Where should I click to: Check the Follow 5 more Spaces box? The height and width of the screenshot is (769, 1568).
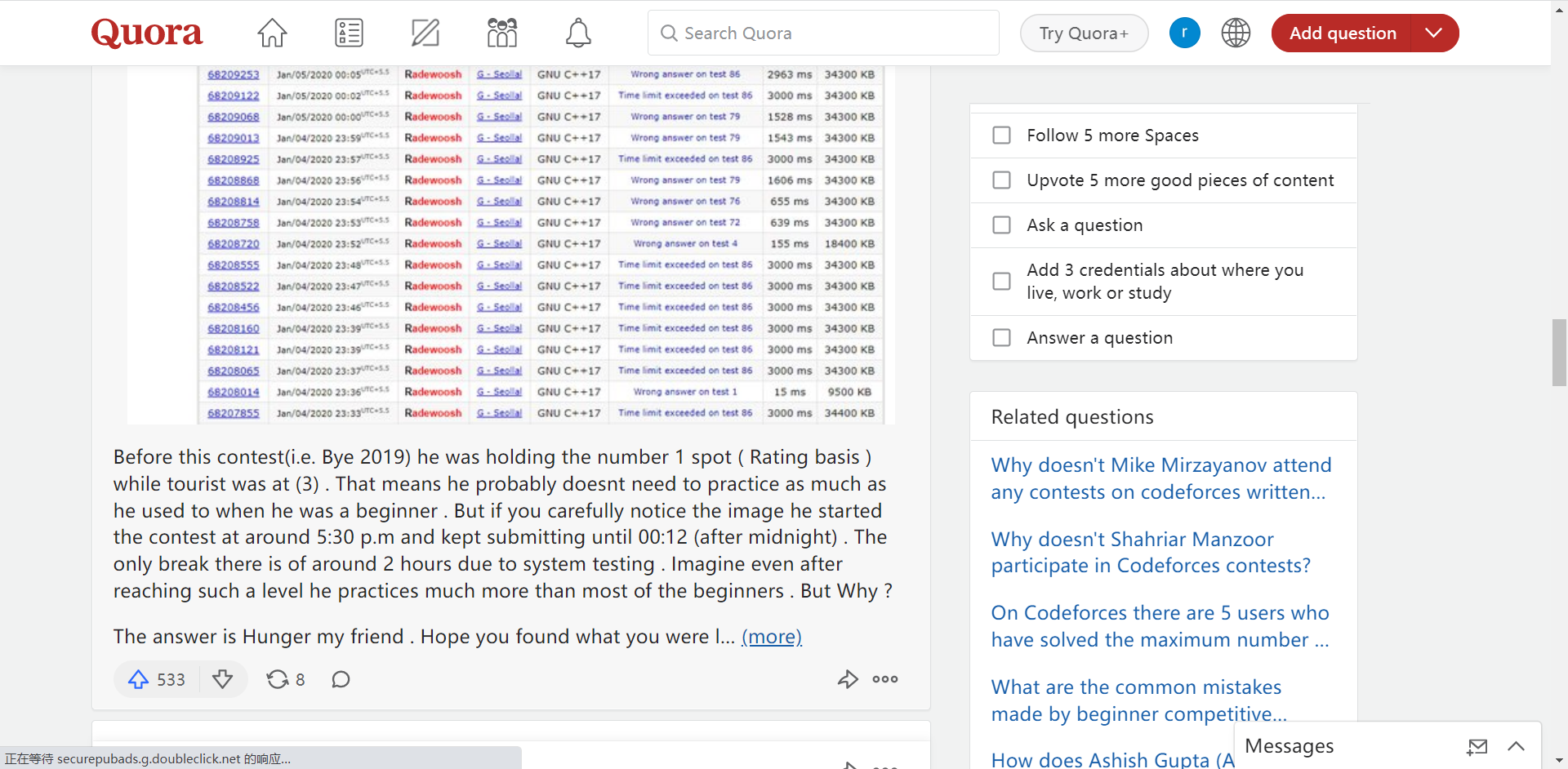pyautogui.click(x=1001, y=136)
